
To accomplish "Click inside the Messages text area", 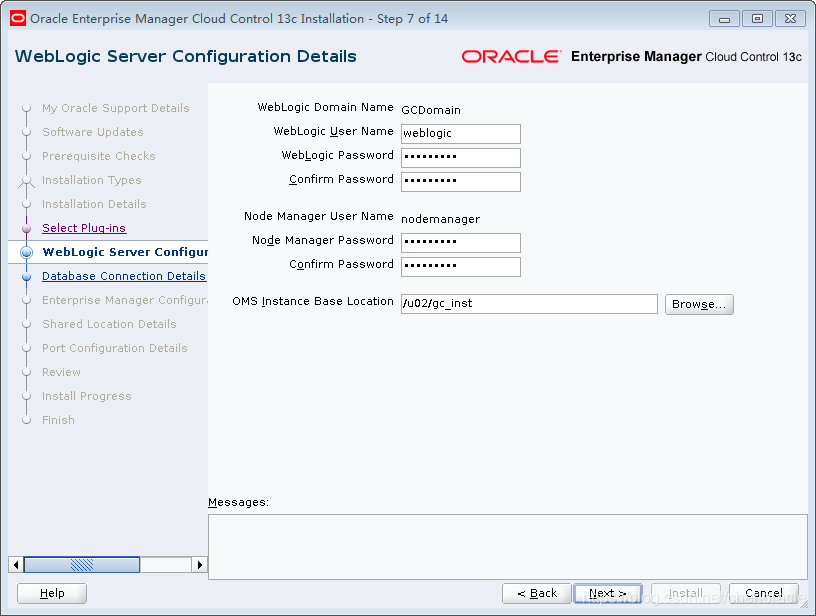I will pyautogui.click(x=507, y=547).
